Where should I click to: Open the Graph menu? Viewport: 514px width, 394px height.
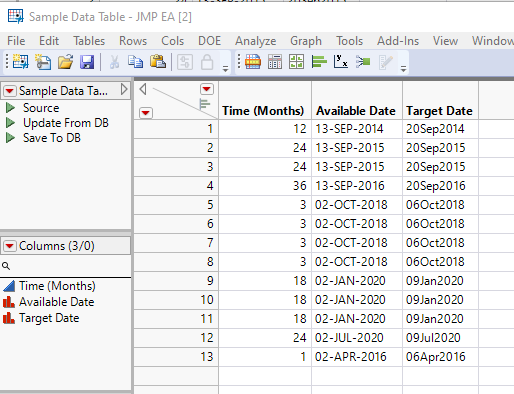click(x=306, y=41)
